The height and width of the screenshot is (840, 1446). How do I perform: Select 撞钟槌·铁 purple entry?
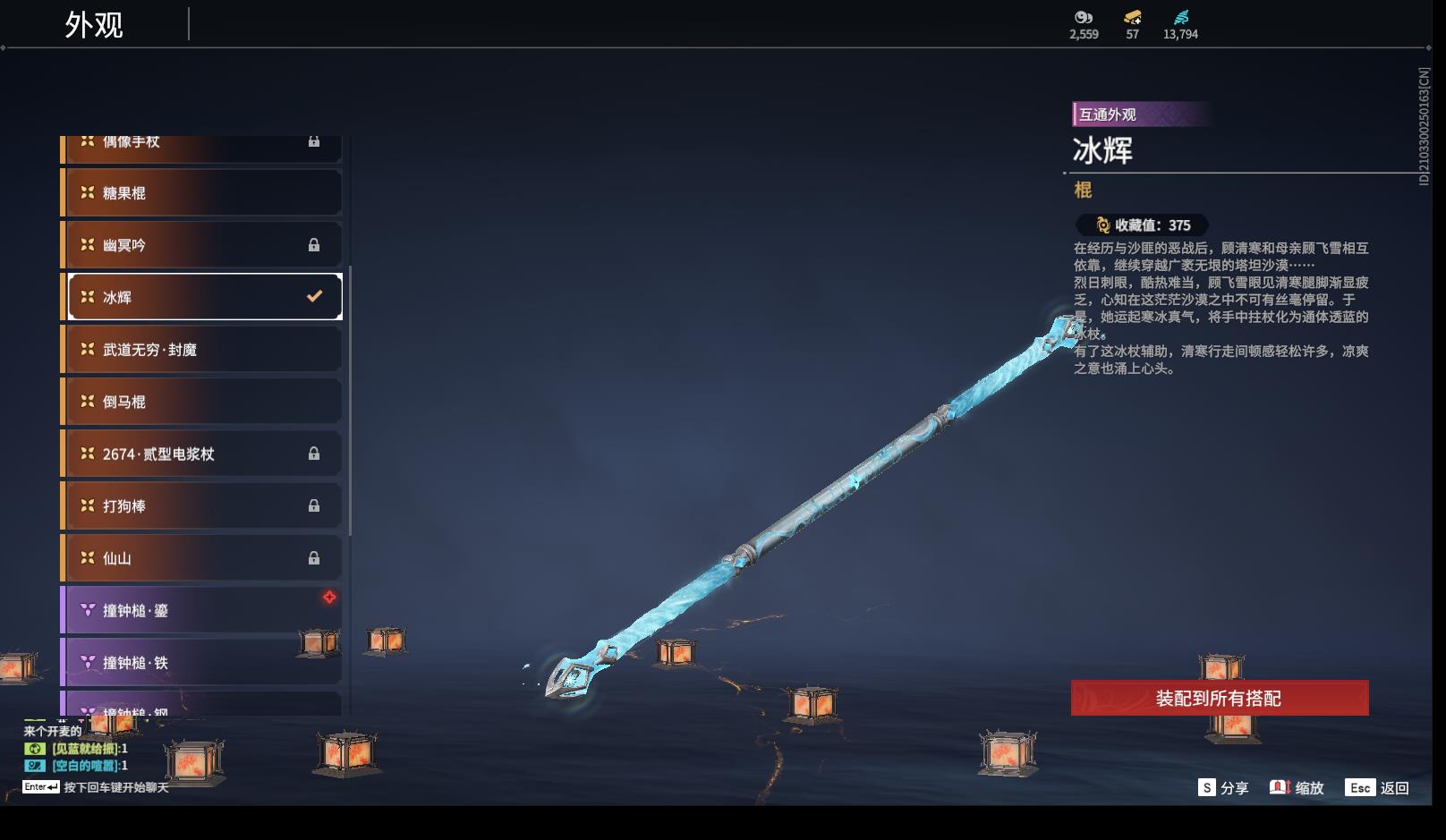(201, 662)
